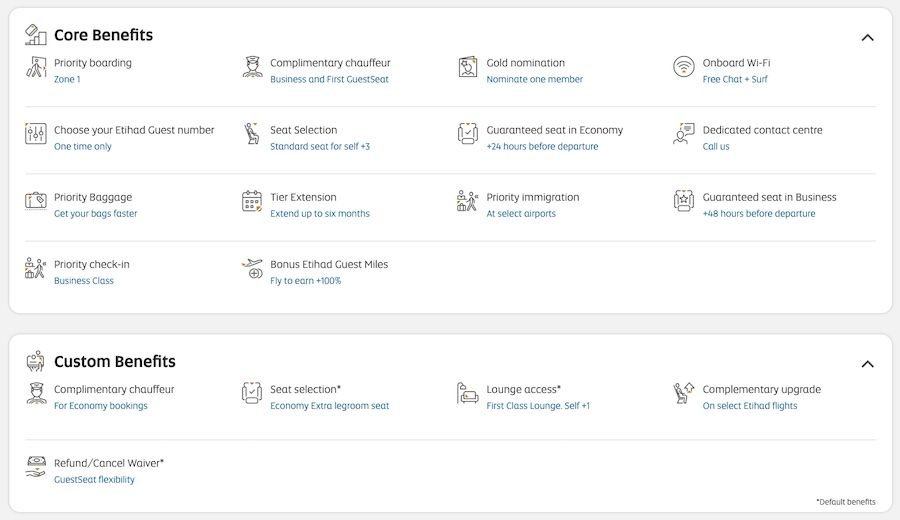Click 'Nominate one member' link

(534, 80)
